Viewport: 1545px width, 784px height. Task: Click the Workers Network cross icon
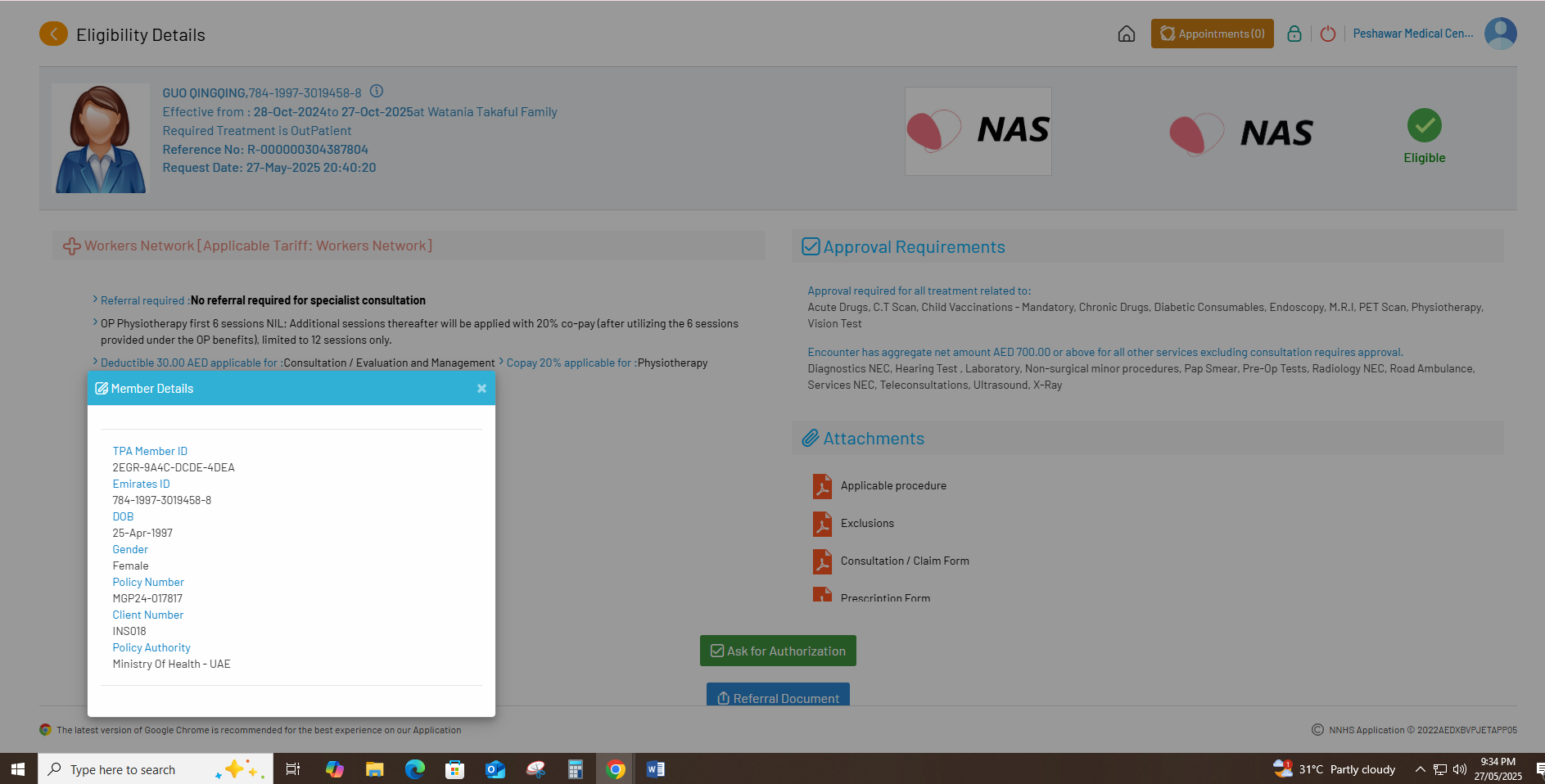click(x=71, y=246)
